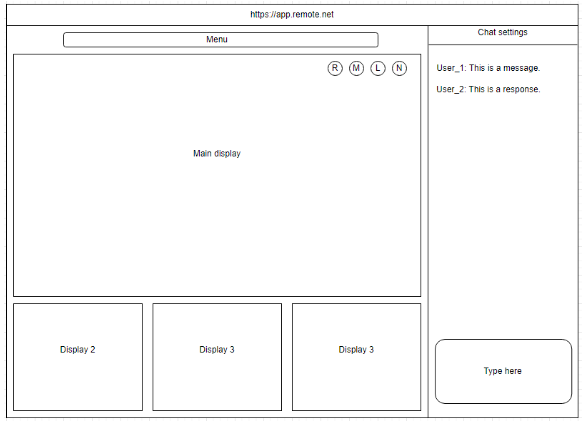Screen dimensions: 585x423
Task: Activate the circled N icon
Action: [399, 68]
